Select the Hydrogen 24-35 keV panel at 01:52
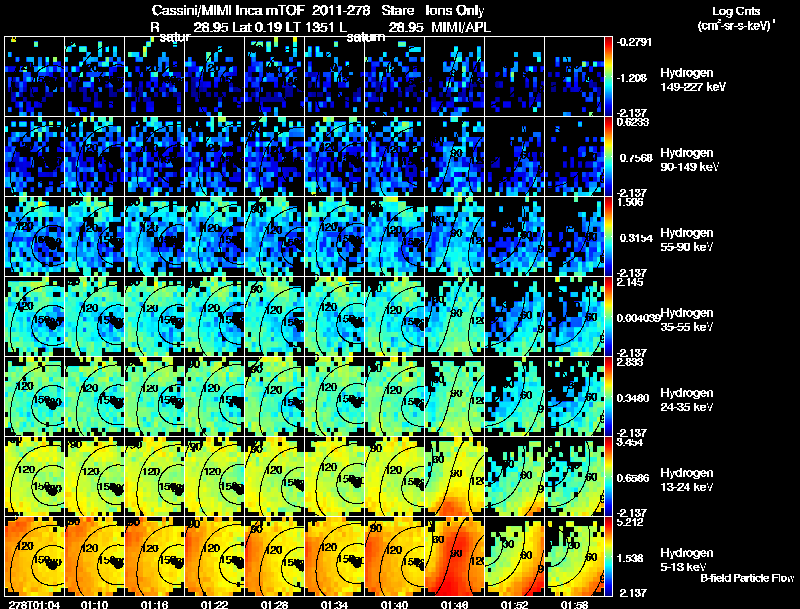800x609 pixels. click(515, 397)
